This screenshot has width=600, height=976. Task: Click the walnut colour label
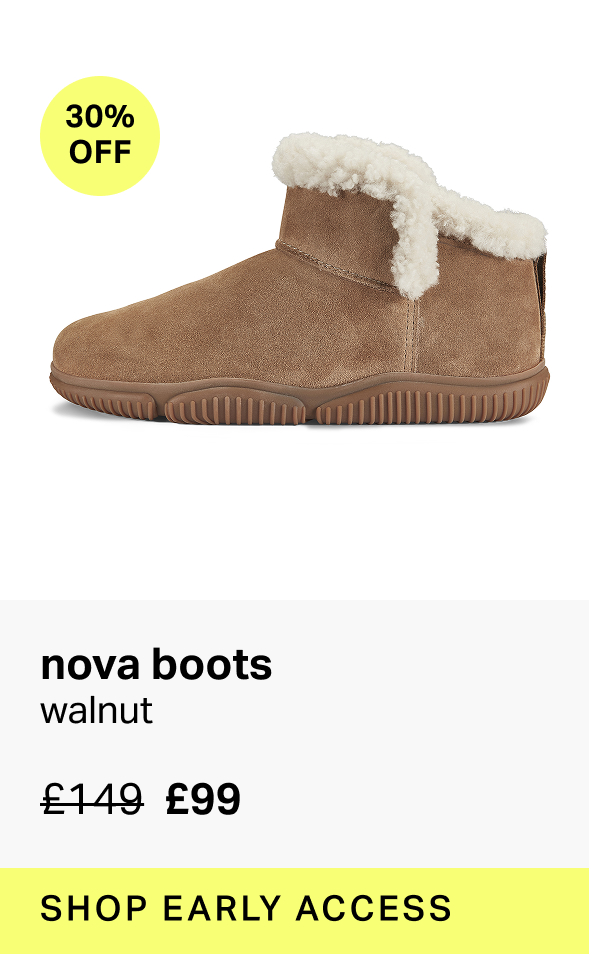tap(96, 710)
